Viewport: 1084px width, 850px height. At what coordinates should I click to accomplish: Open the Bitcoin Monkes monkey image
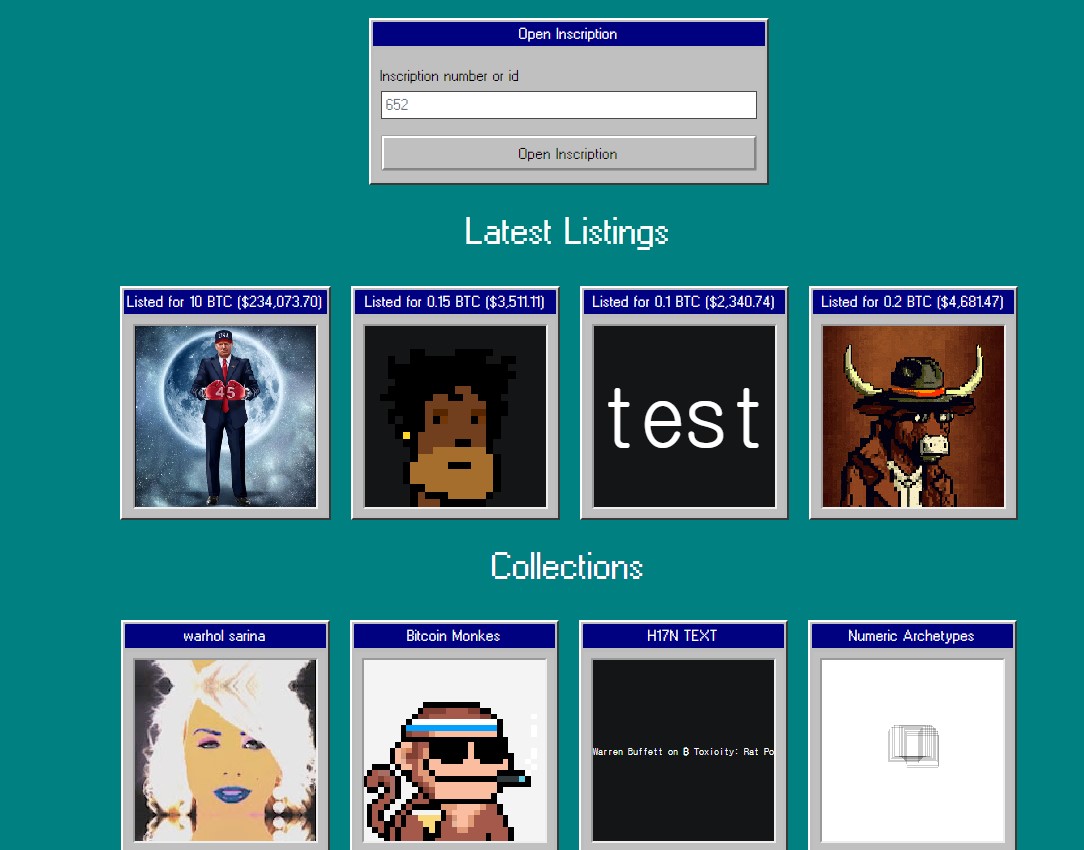455,750
